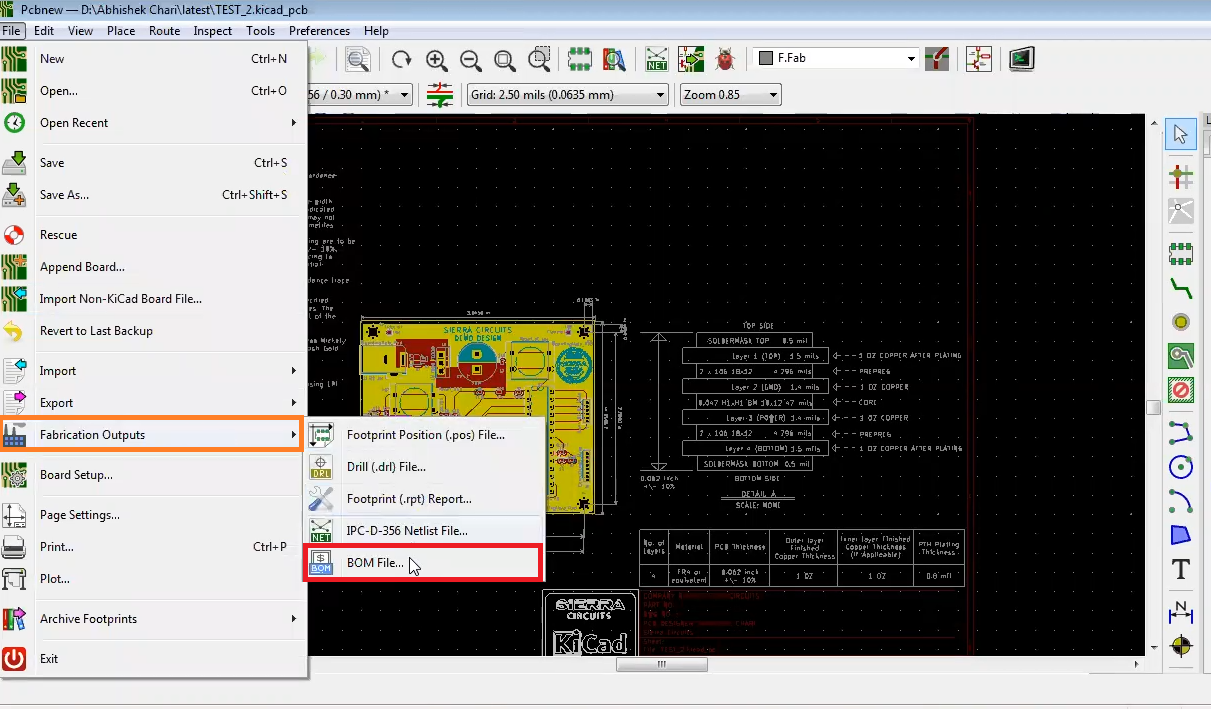Choose Drill (.drl) File menu entry
The width and height of the screenshot is (1211, 709).
click(x=386, y=467)
